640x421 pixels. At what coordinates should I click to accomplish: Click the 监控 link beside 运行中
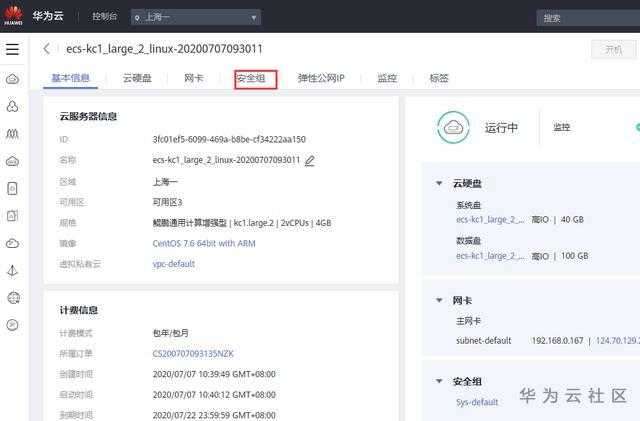point(562,127)
